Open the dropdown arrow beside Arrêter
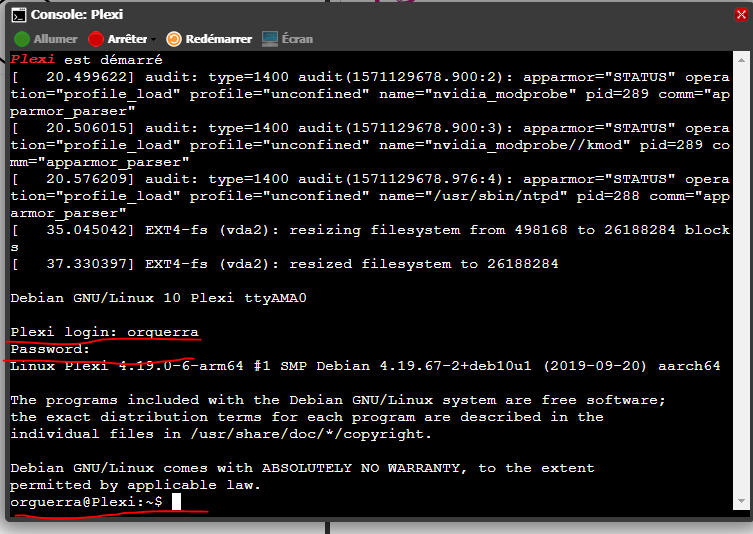This screenshot has width=753, height=534. tap(154, 39)
